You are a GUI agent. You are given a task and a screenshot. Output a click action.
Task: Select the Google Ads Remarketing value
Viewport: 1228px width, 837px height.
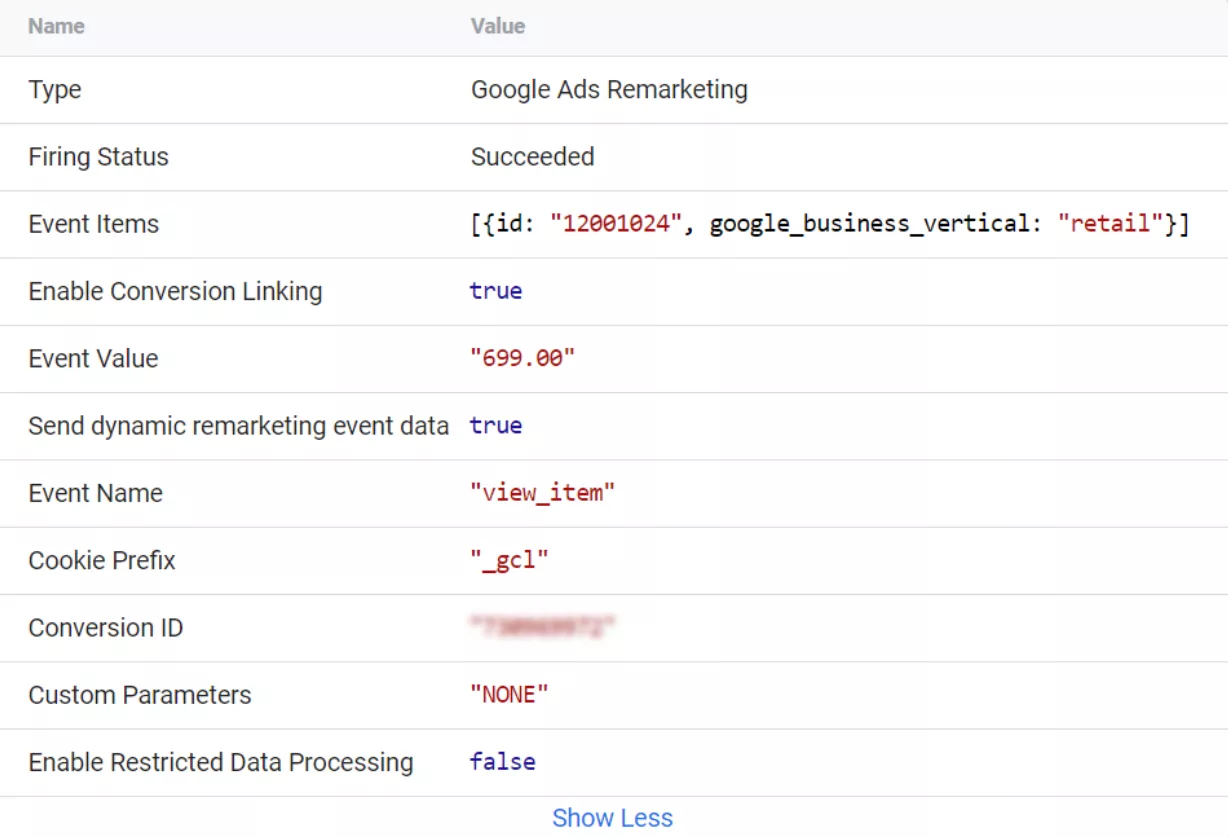tap(609, 90)
